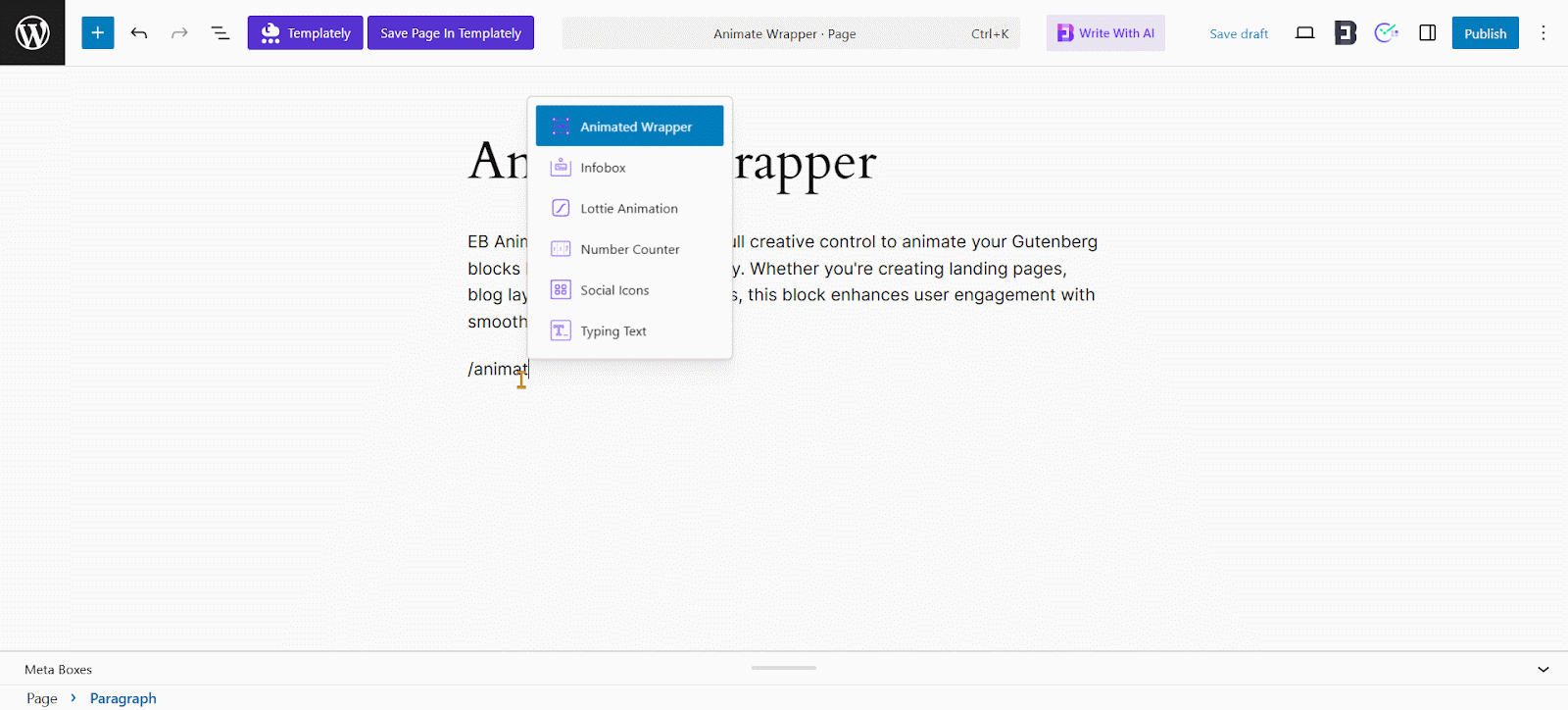Click Save Page In Templately
1568x710 pixels.
pyautogui.click(x=451, y=32)
